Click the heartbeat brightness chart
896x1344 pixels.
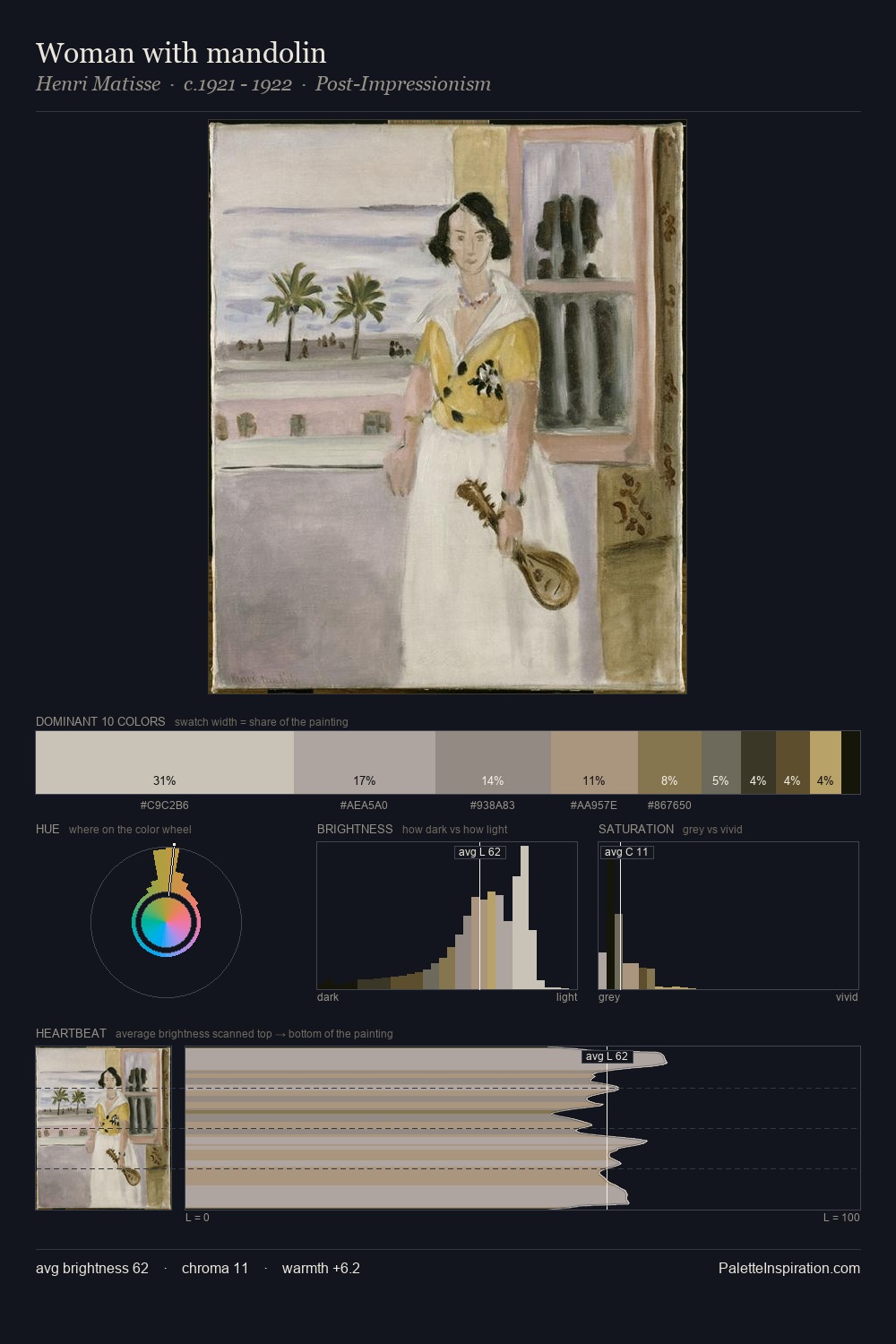click(522, 1128)
